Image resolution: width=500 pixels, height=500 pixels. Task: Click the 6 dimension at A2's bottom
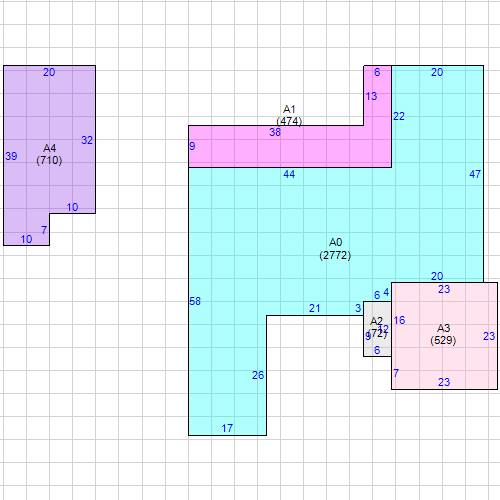(377, 350)
